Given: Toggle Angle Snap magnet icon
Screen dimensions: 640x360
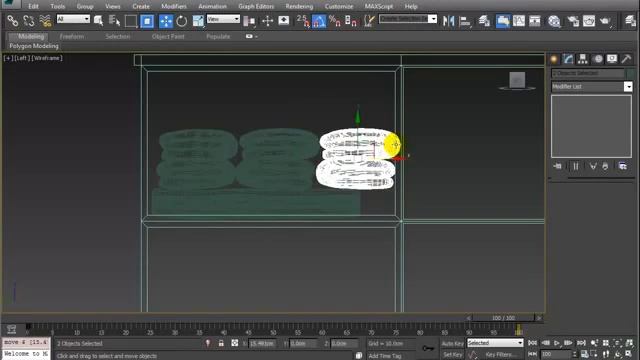Looking at the screenshot, I should click(x=319, y=21).
